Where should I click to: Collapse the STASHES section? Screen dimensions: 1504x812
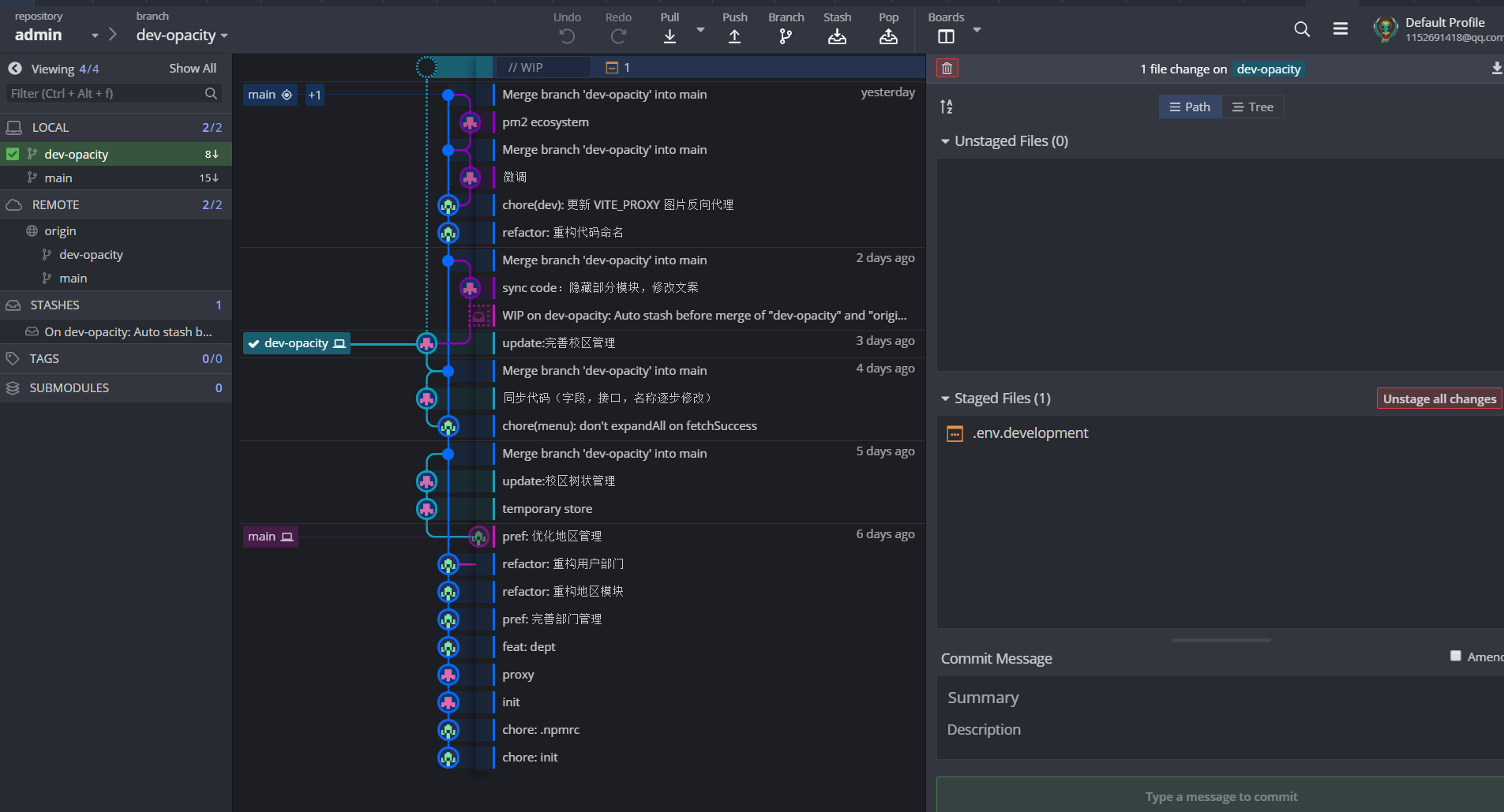coord(116,305)
